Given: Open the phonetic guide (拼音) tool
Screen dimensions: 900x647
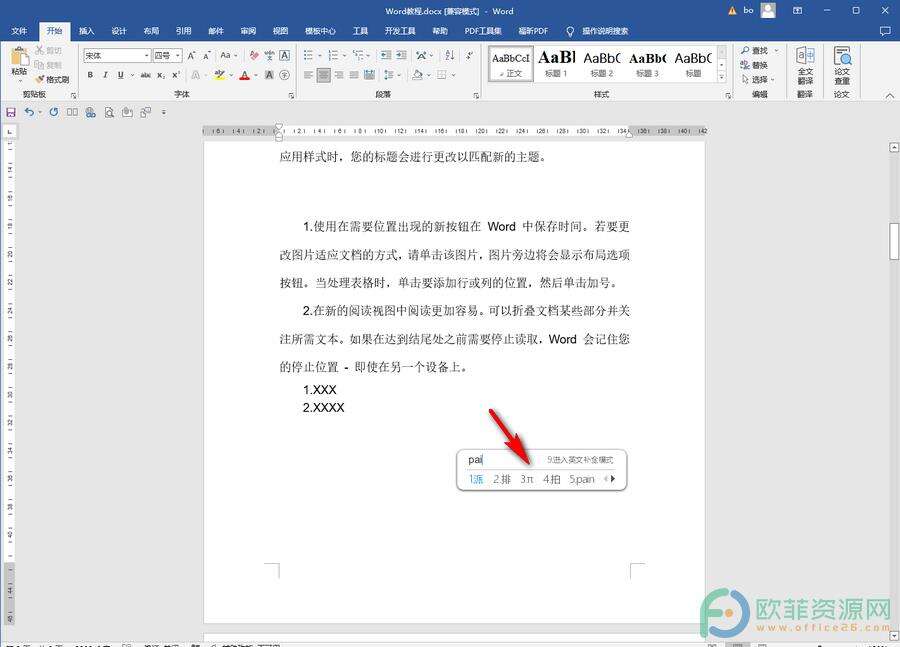Looking at the screenshot, I should point(269,56).
